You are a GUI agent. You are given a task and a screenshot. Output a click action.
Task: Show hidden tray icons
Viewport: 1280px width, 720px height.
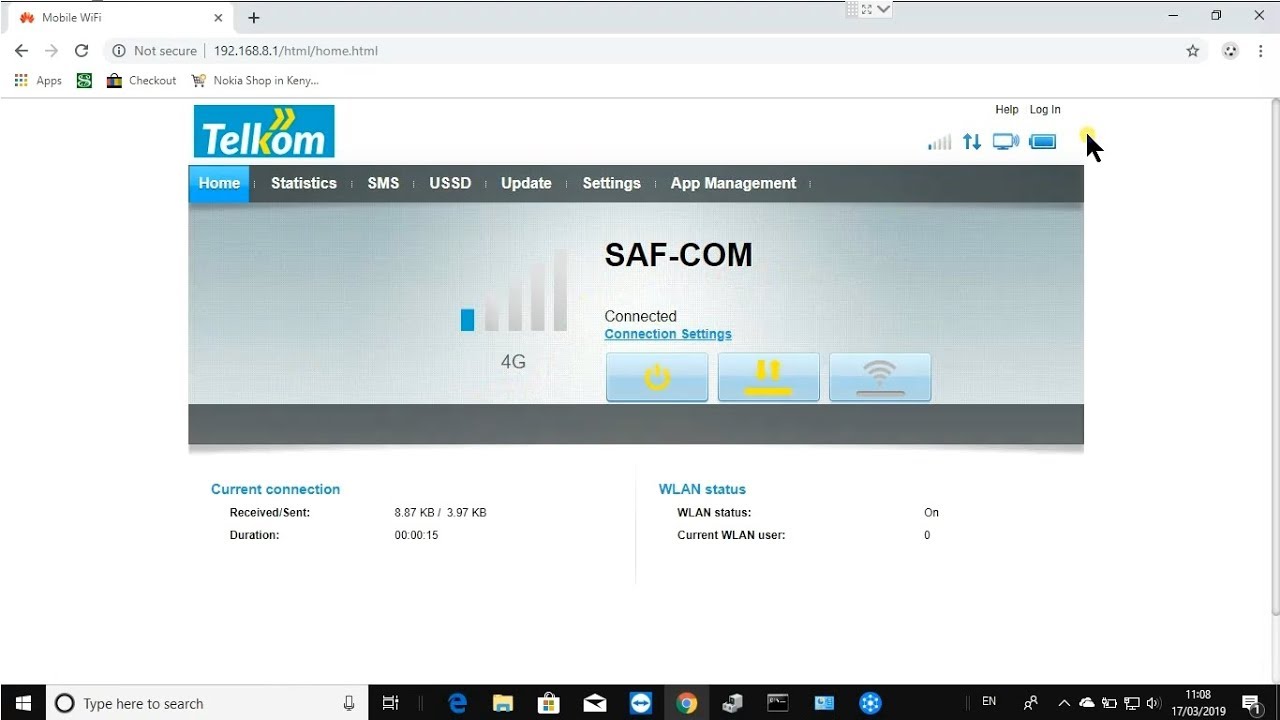1064,703
